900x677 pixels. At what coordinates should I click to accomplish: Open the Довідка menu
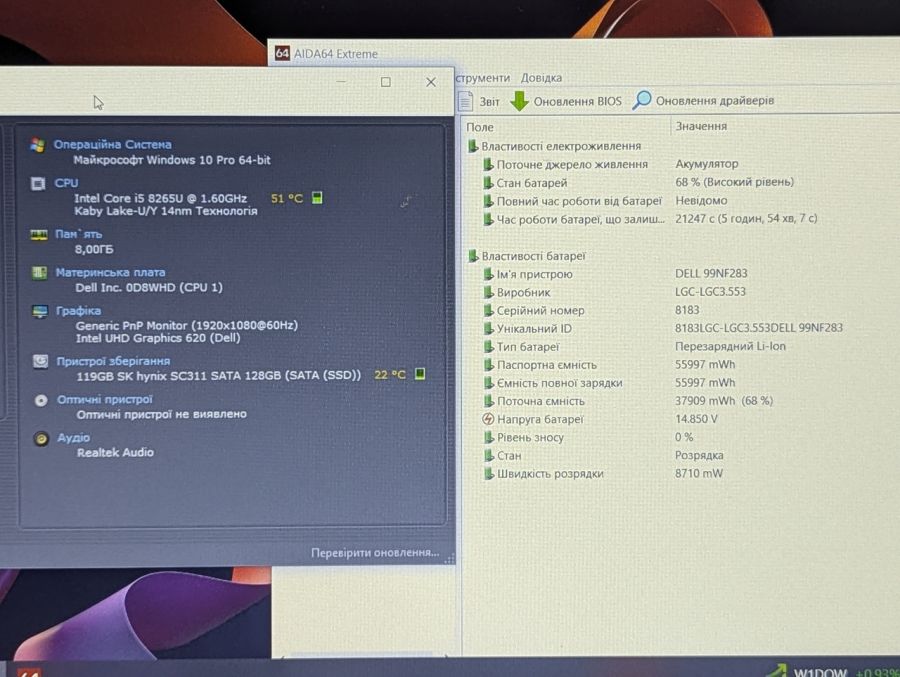coord(541,78)
